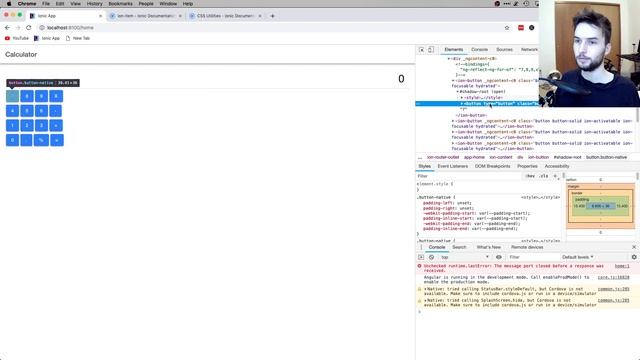Show the console sidebar icon

[x=421, y=257]
